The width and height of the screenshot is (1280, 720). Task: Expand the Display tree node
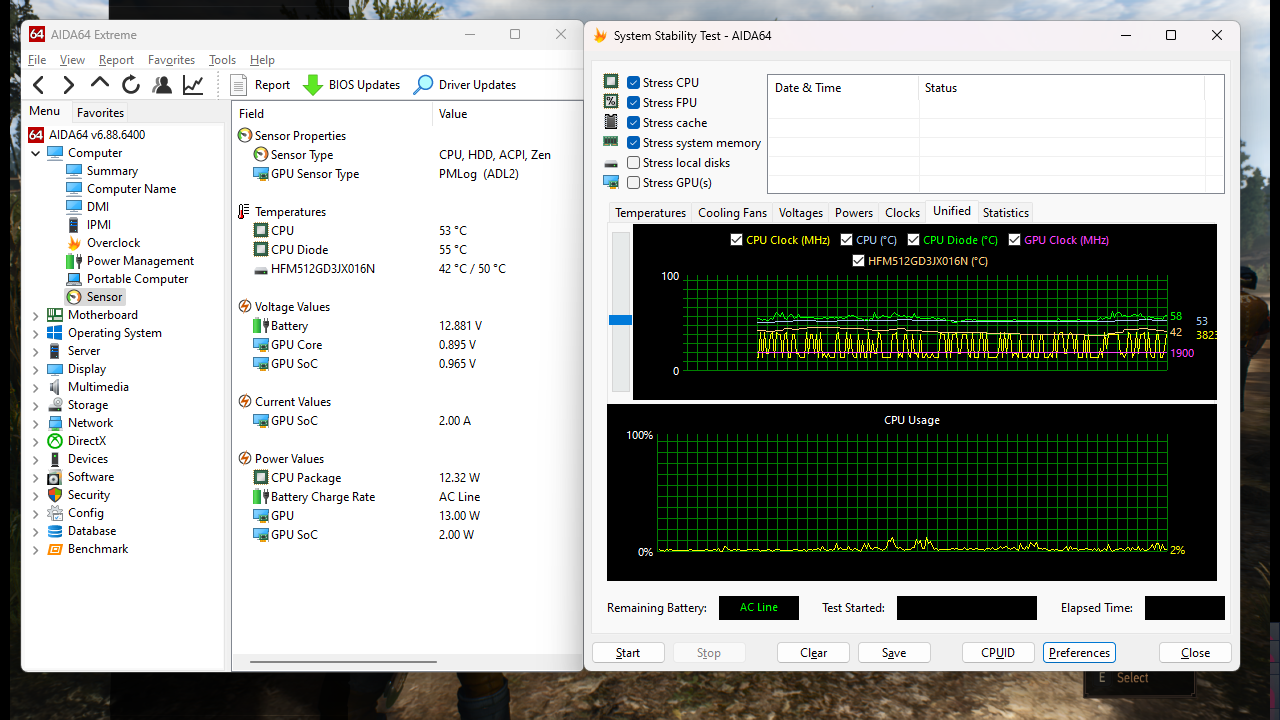point(36,369)
